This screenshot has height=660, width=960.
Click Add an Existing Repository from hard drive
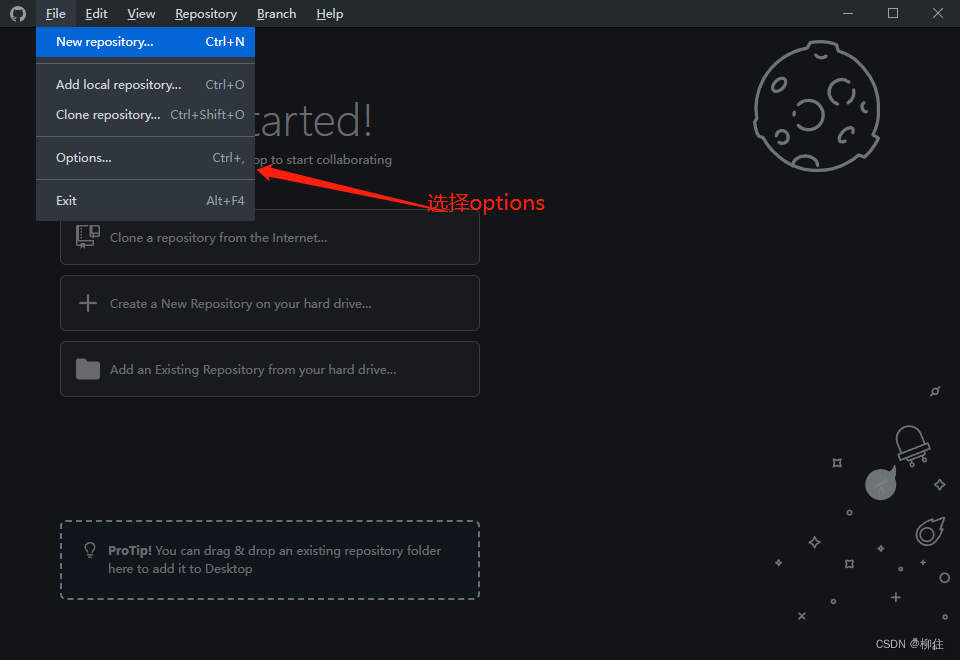[x=270, y=369]
